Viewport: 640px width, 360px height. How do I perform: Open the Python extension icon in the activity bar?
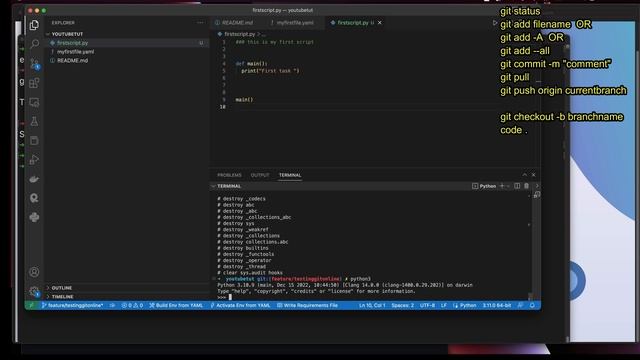pos(34,217)
